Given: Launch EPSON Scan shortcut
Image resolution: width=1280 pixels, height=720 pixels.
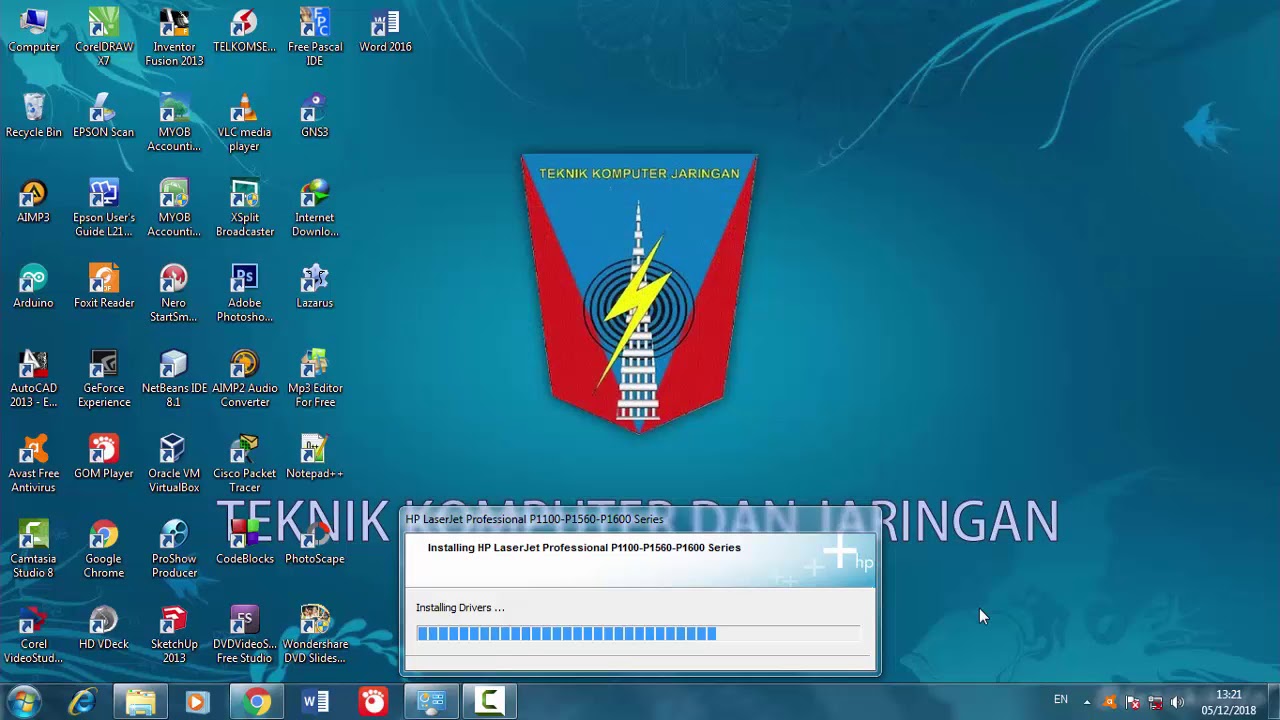Looking at the screenshot, I should 104,116.
